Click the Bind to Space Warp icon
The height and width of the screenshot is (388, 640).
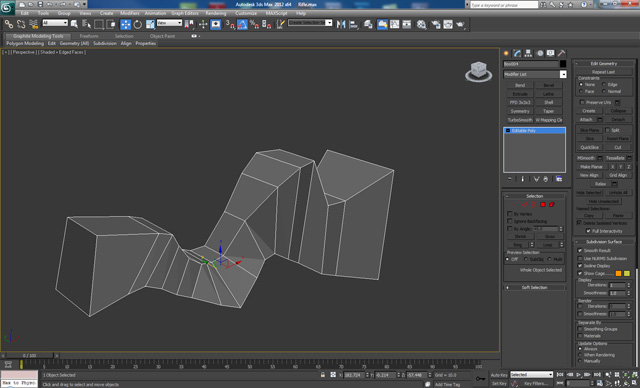point(33,24)
